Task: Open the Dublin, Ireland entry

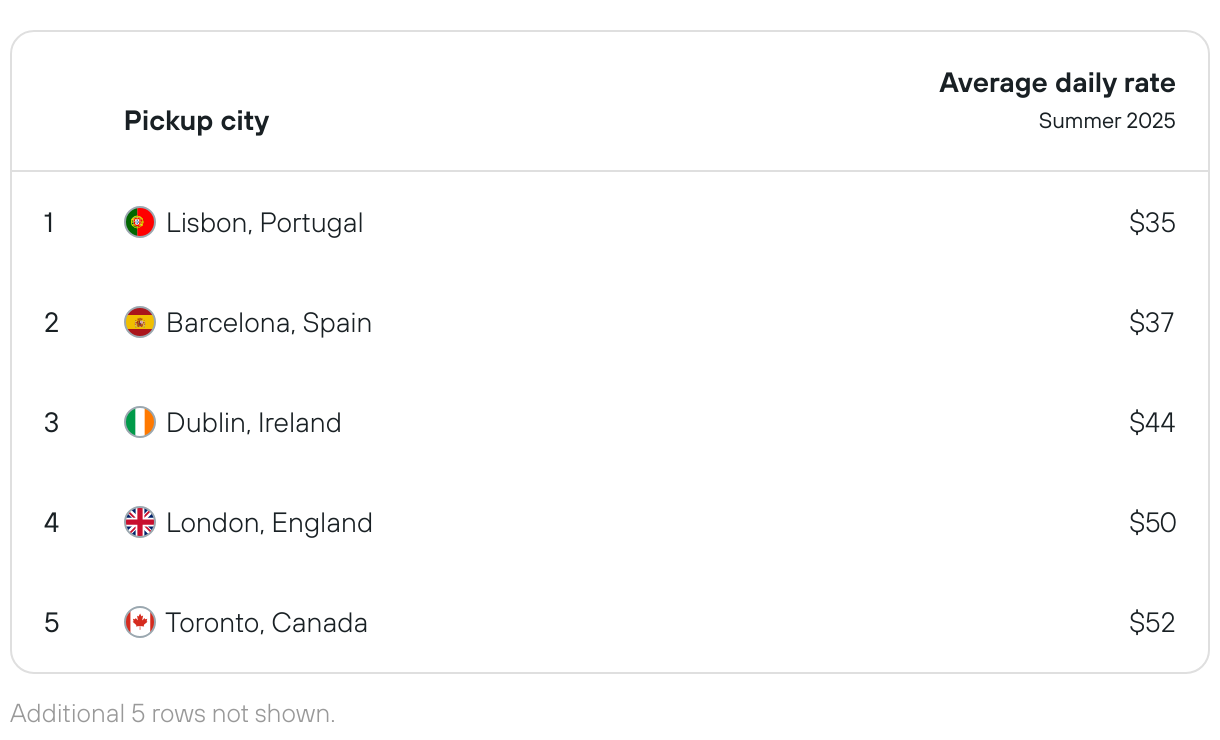Action: (x=254, y=423)
